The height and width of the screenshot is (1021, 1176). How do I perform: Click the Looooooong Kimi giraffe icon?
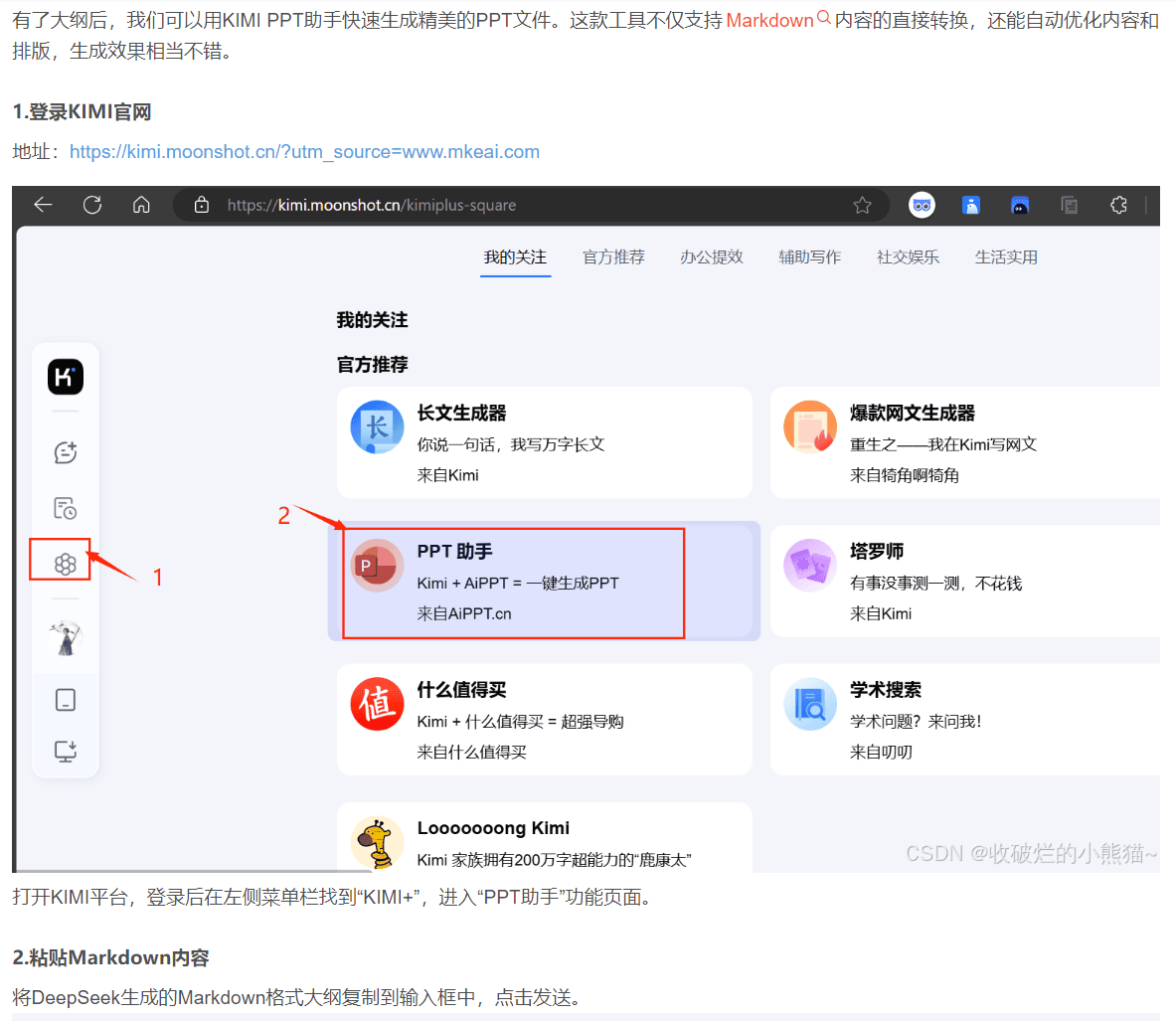[377, 843]
